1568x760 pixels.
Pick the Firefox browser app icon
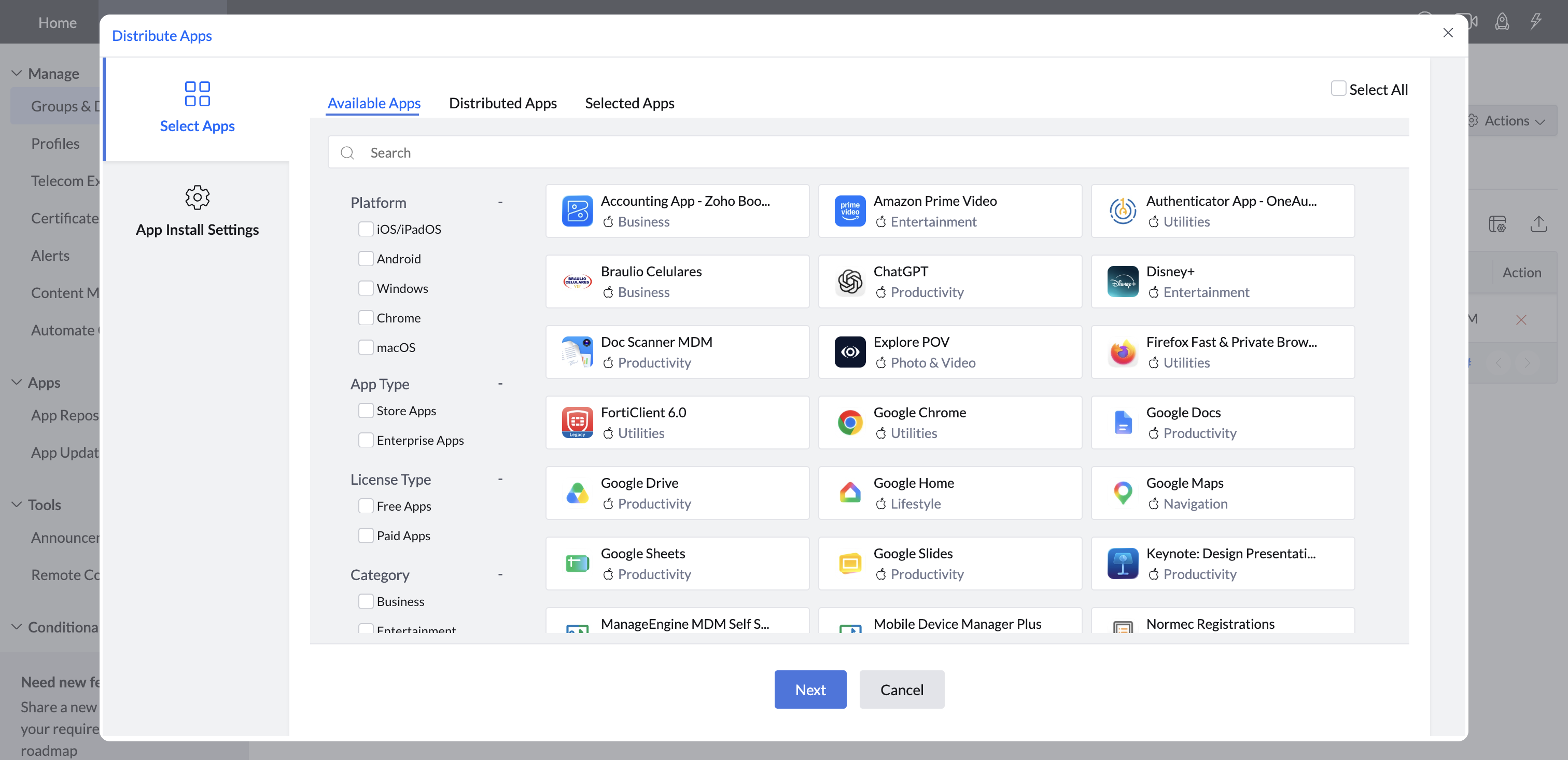tap(1123, 353)
